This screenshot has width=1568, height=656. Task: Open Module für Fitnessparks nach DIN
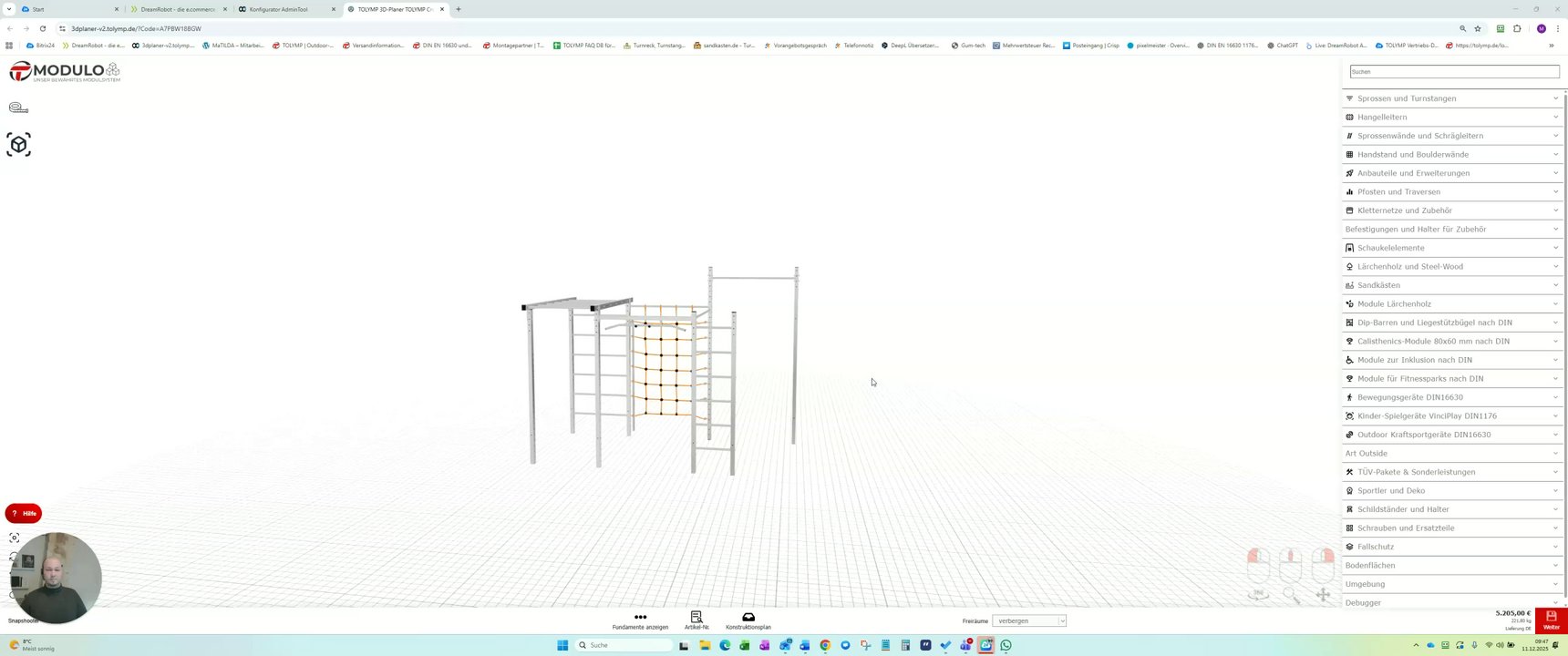(x=1452, y=378)
